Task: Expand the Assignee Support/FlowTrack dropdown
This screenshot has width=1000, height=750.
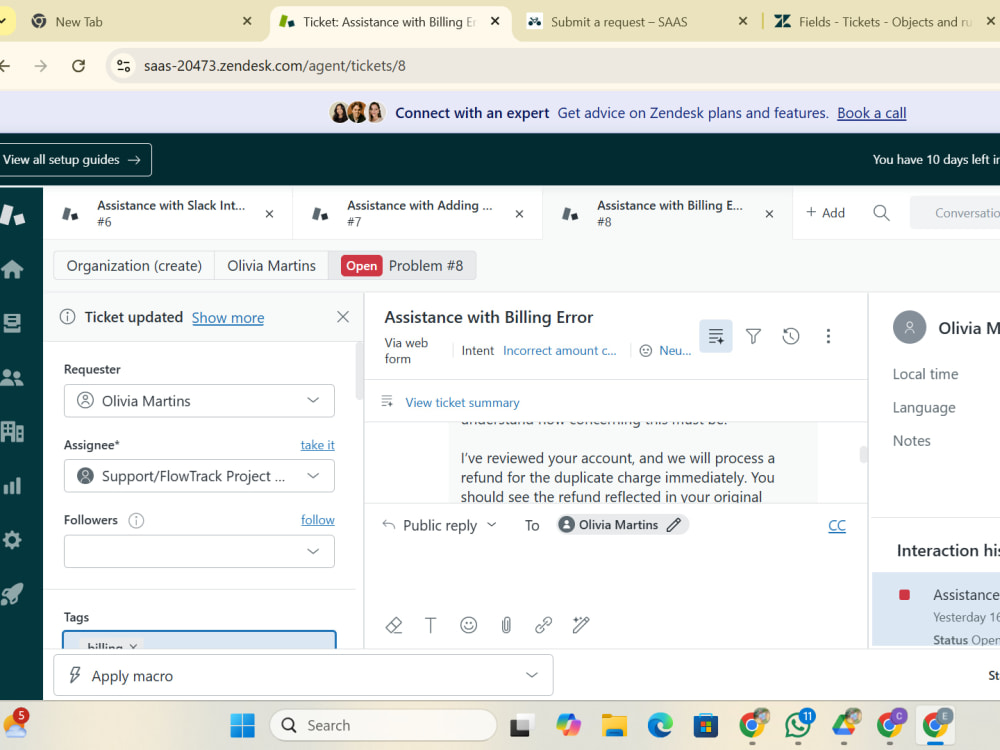Action: coord(199,476)
